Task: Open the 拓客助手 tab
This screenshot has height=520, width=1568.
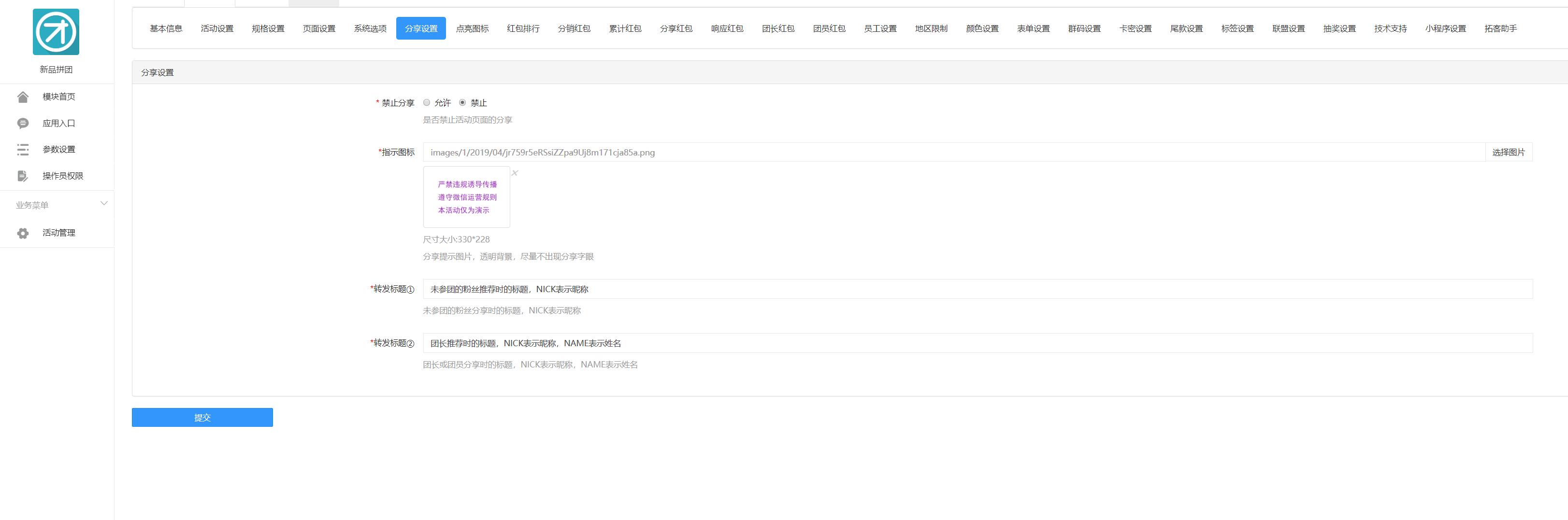Action: [x=1500, y=28]
